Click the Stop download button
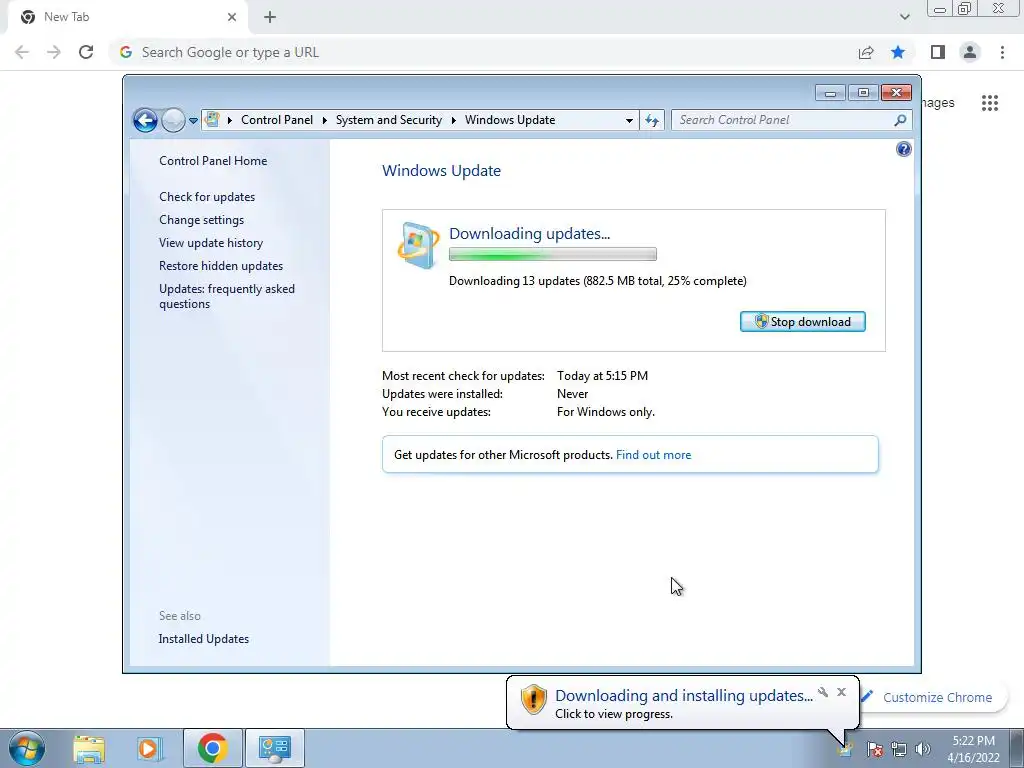 [803, 321]
